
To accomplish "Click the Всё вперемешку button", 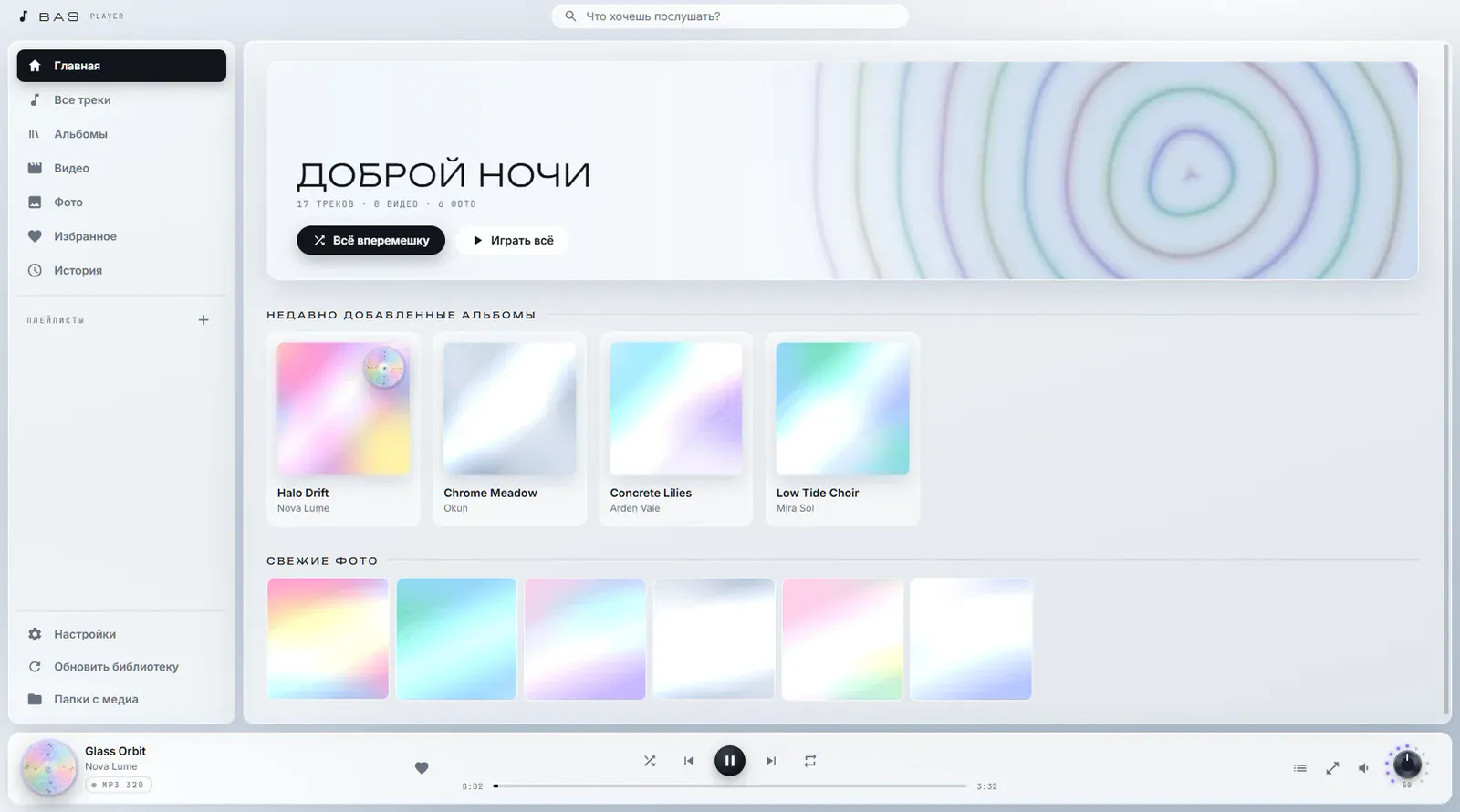I will coord(370,240).
